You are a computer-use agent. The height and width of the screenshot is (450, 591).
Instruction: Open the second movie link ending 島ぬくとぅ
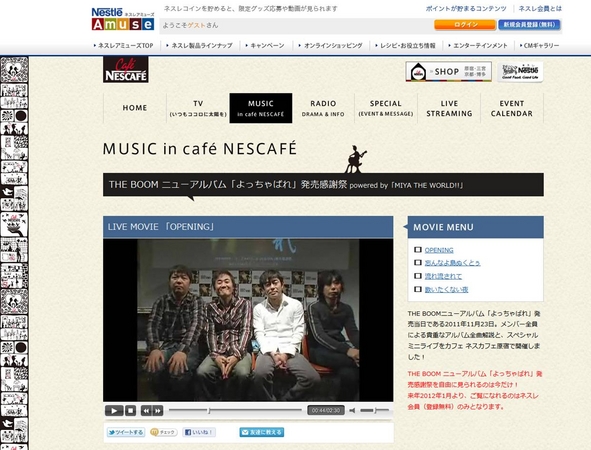coord(452,263)
